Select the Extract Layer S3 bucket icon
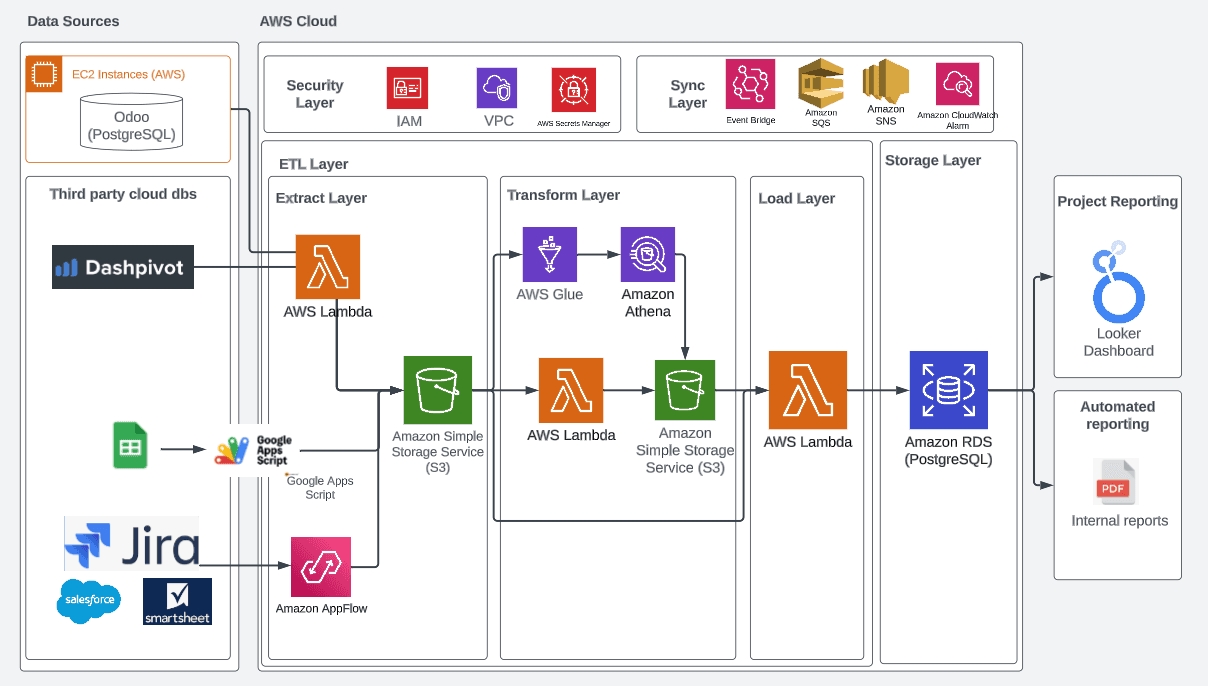 437,390
